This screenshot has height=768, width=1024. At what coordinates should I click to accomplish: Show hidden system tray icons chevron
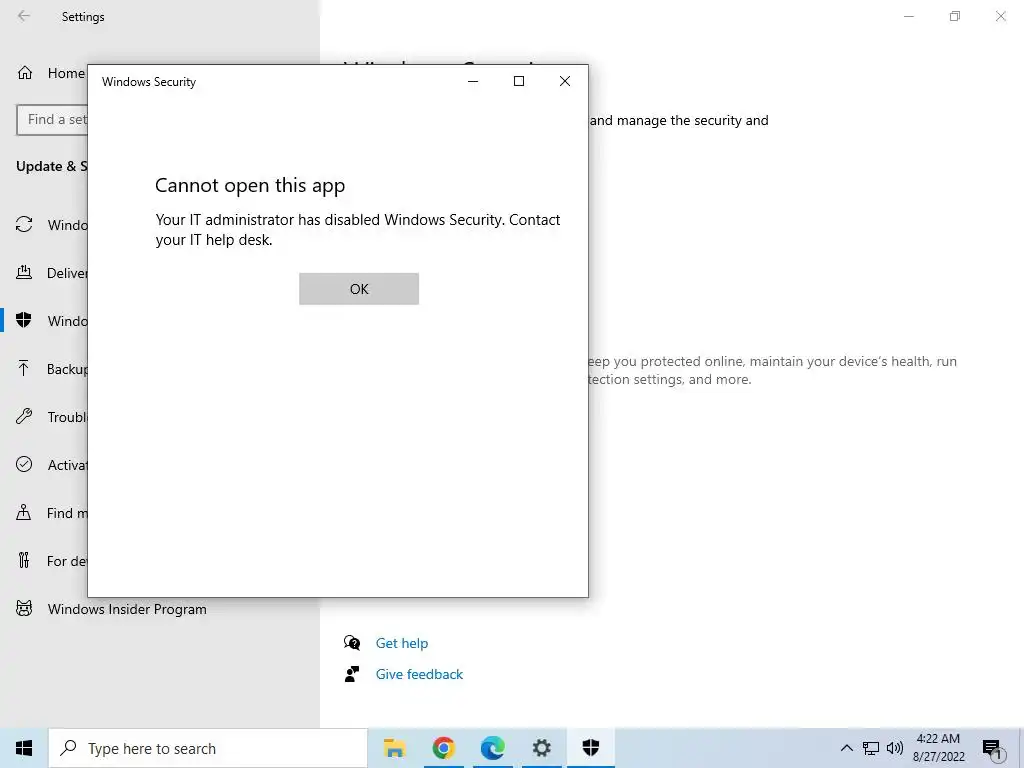[x=846, y=748]
